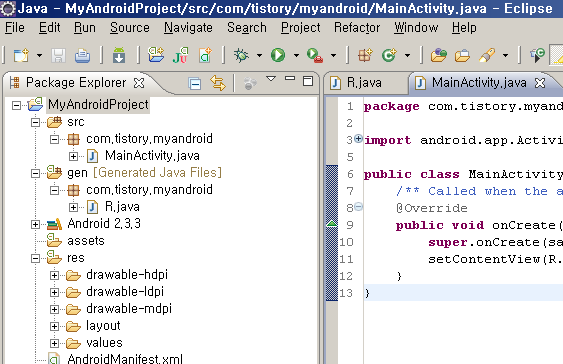
Task: Collapse the res folder node
Action: 35,258
